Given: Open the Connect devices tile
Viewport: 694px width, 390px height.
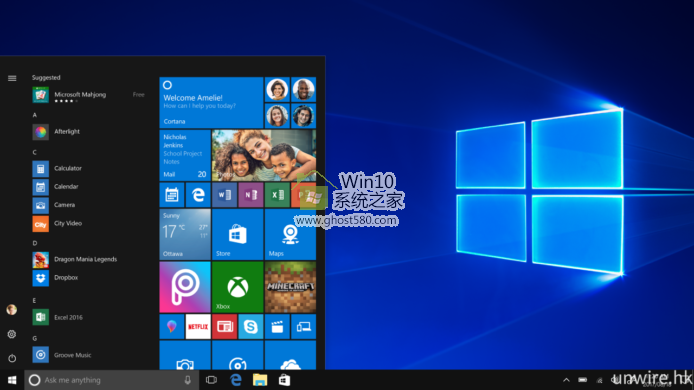Looking at the screenshot, I should point(304,327).
